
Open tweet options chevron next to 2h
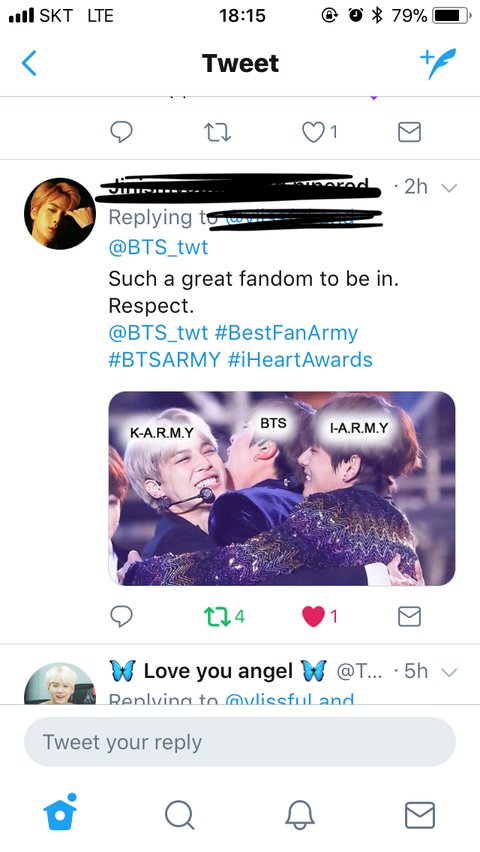tap(449, 188)
